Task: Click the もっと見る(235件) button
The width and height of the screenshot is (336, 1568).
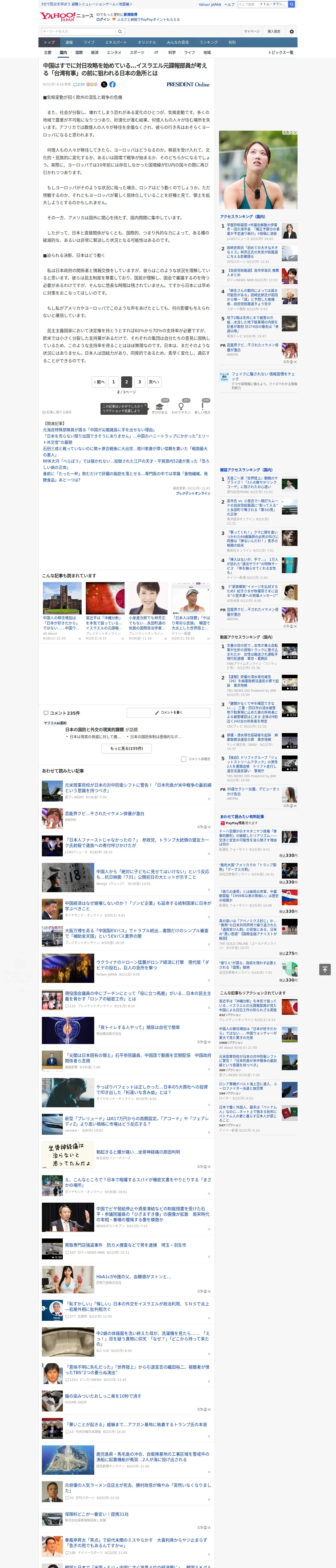Action: [x=127, y=749]
